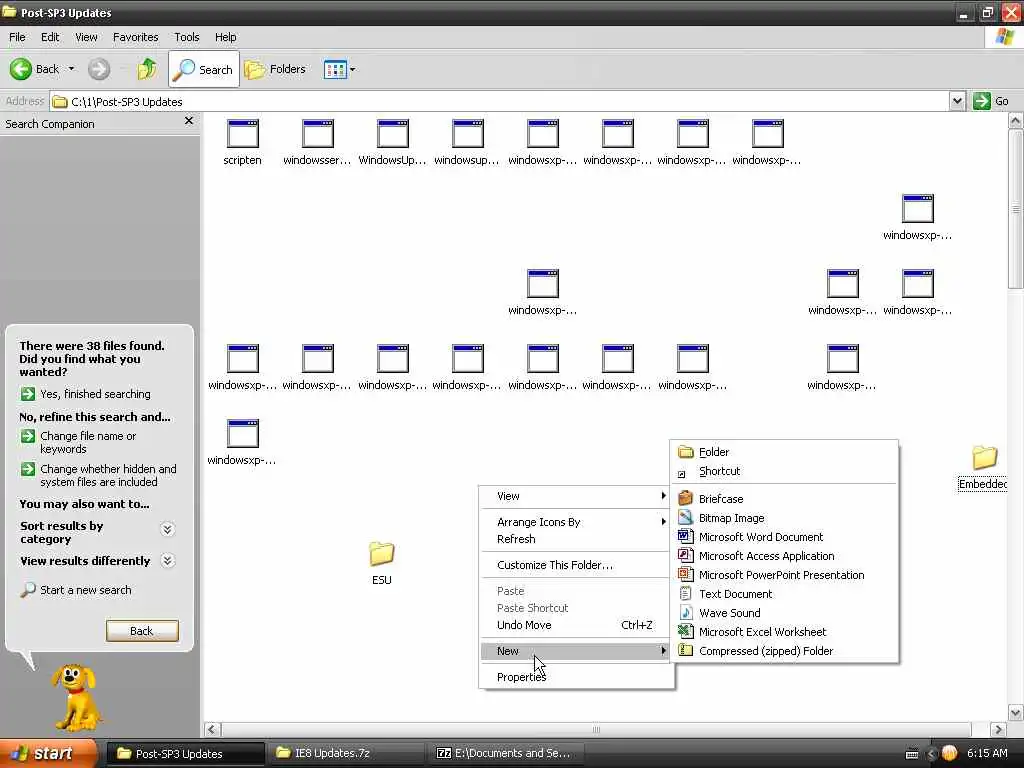
Task: Click the search assistant dog character
Action: 76,697
